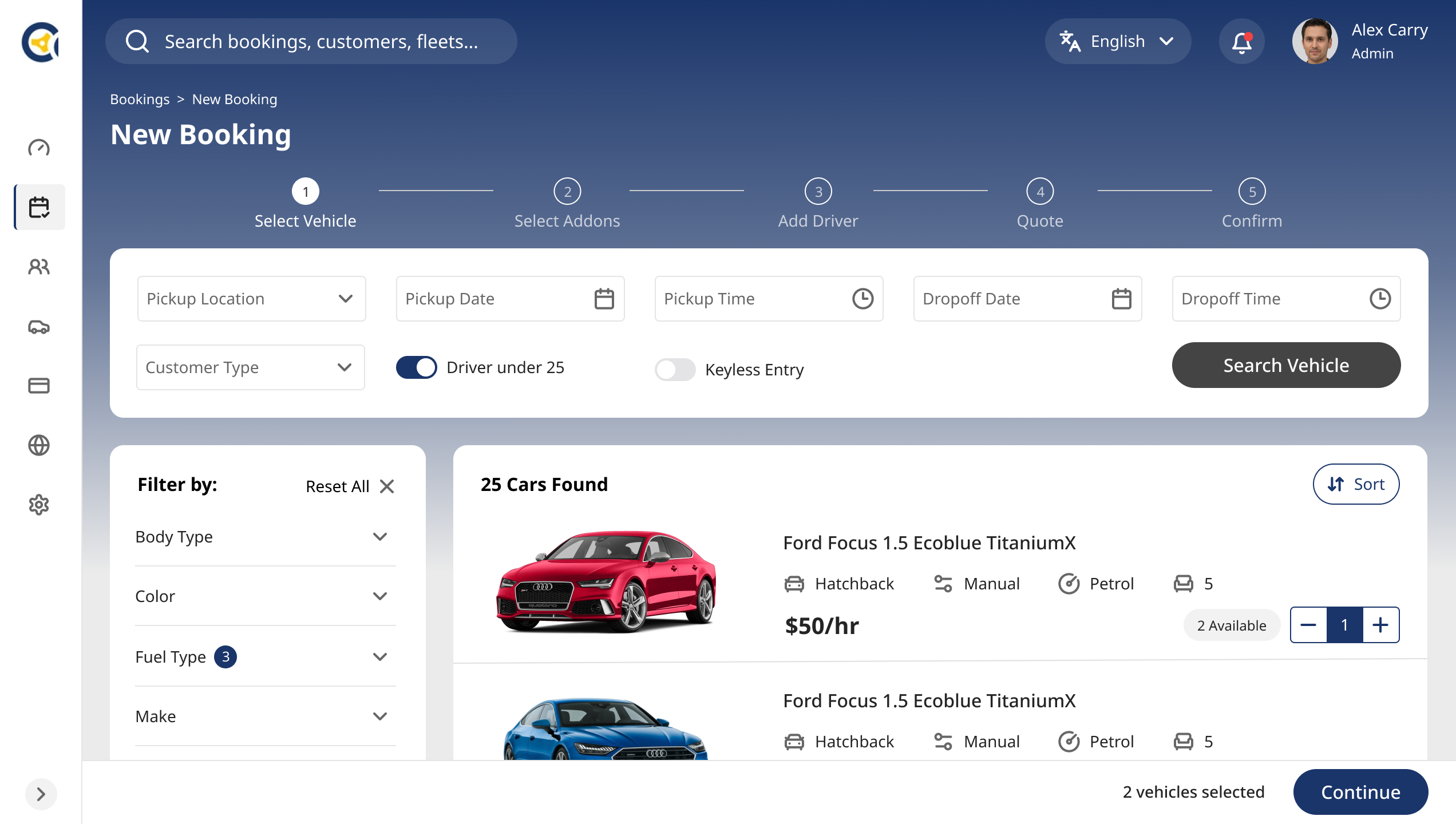This screenshot has height=824, width=1456.
Task: Expand the sidebar with arrow button
Action: tap(41, 794)
